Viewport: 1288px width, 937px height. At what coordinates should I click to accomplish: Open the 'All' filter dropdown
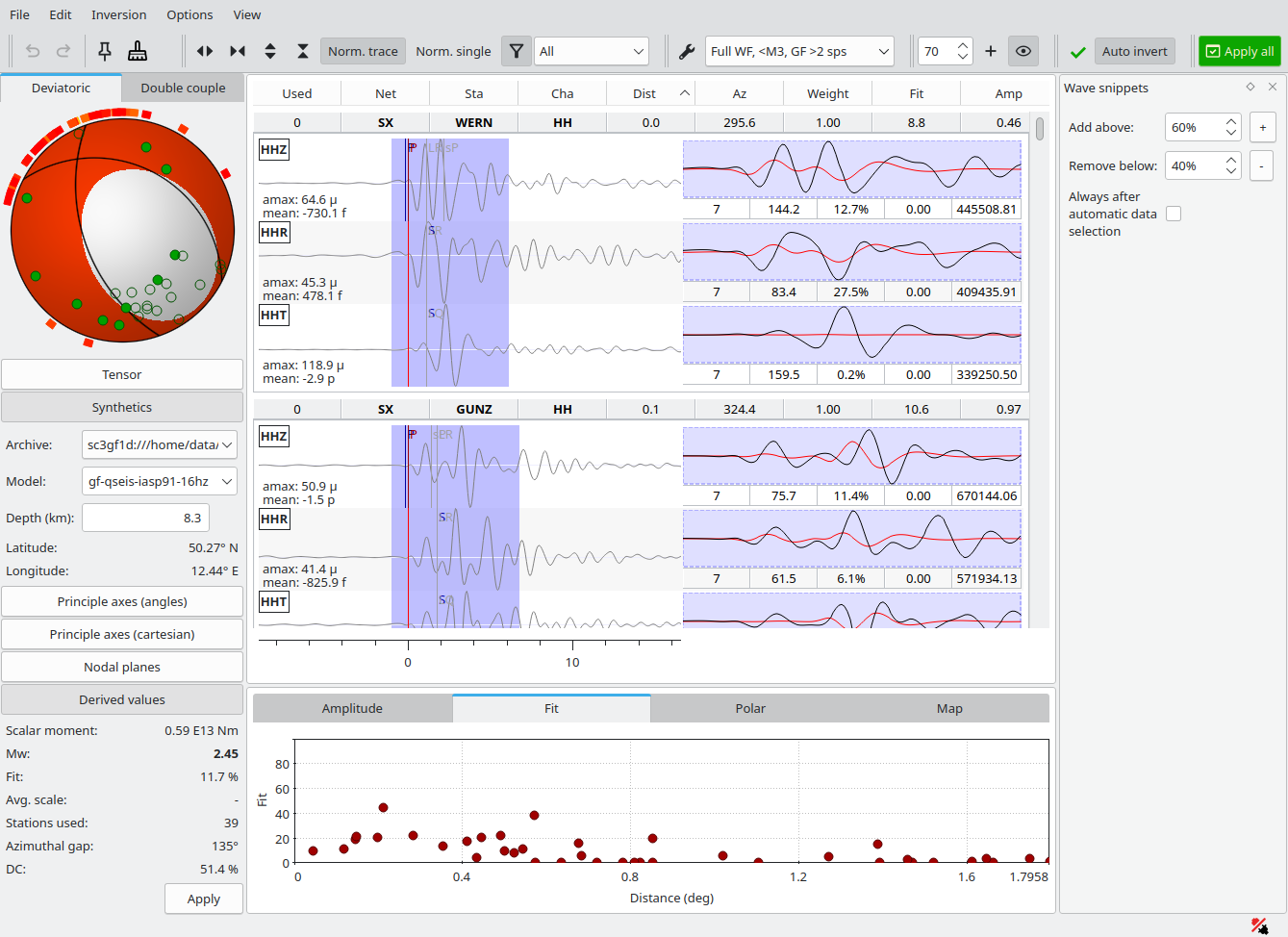pyautogui.click(x=592, y=51)
